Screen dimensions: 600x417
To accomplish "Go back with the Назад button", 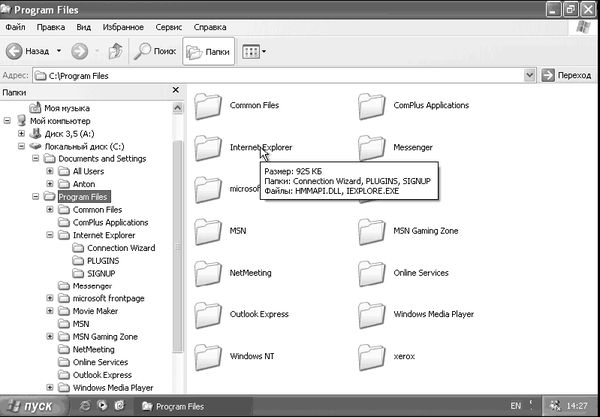I will (28, 51).
